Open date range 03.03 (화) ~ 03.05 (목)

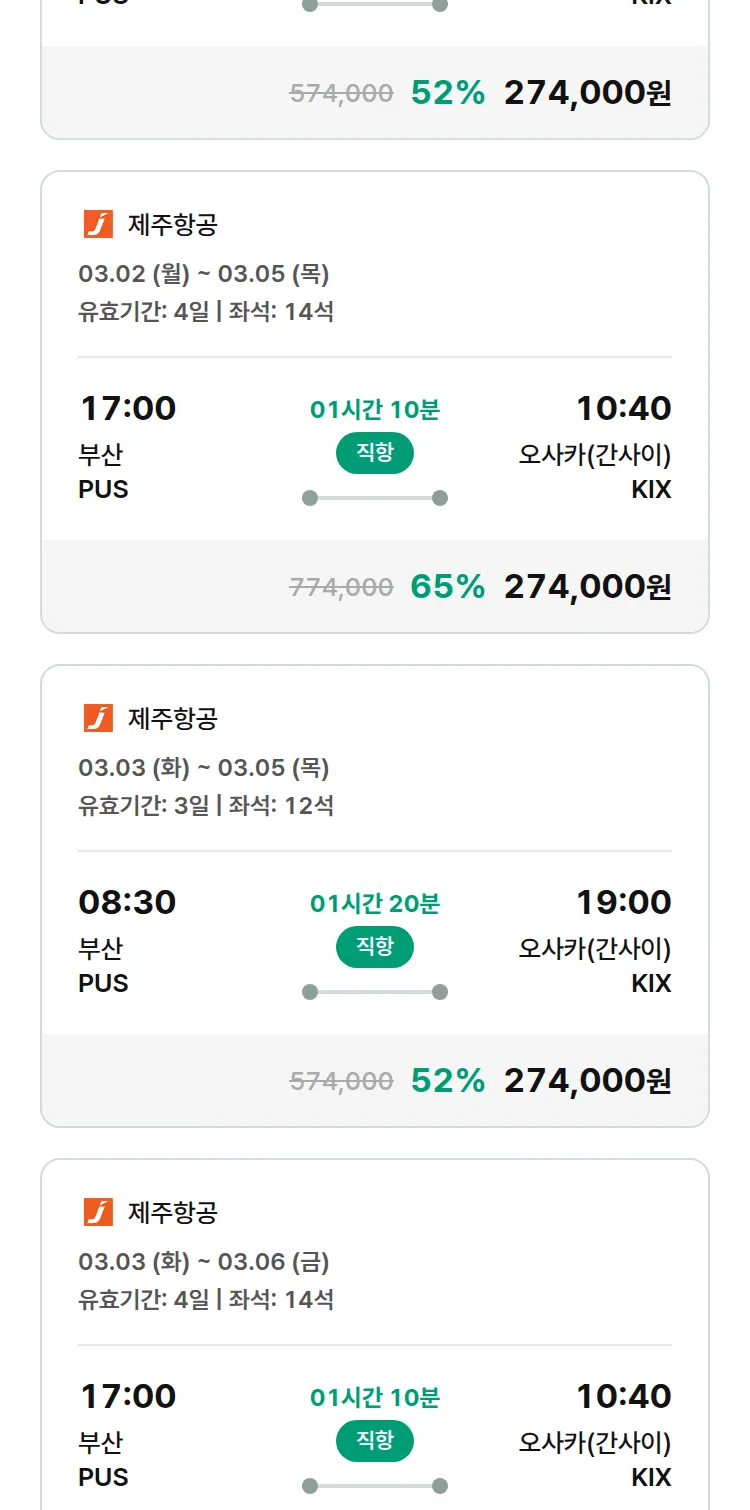point(204,768)
